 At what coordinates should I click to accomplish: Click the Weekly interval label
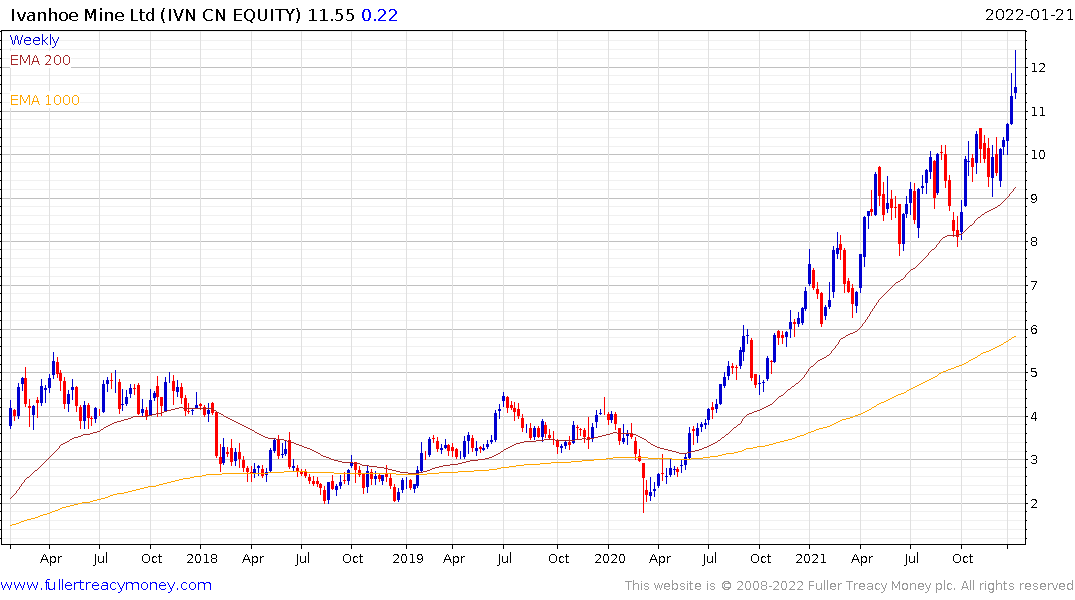(34, 40)
